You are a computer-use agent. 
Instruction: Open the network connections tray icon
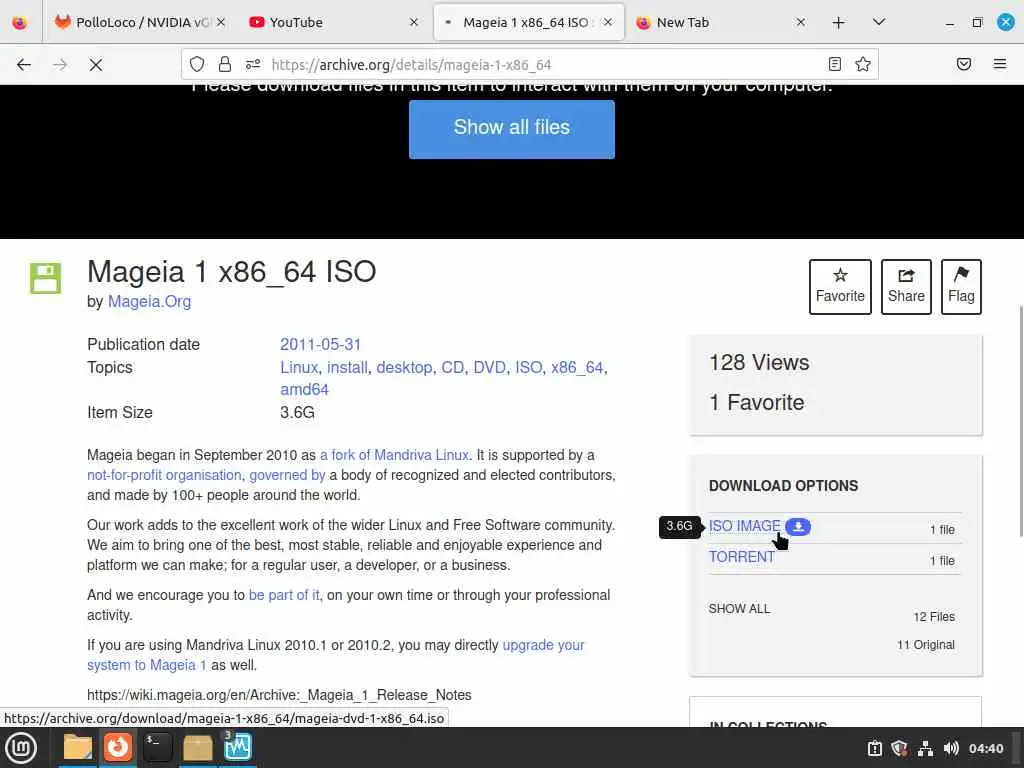point(925,748)
